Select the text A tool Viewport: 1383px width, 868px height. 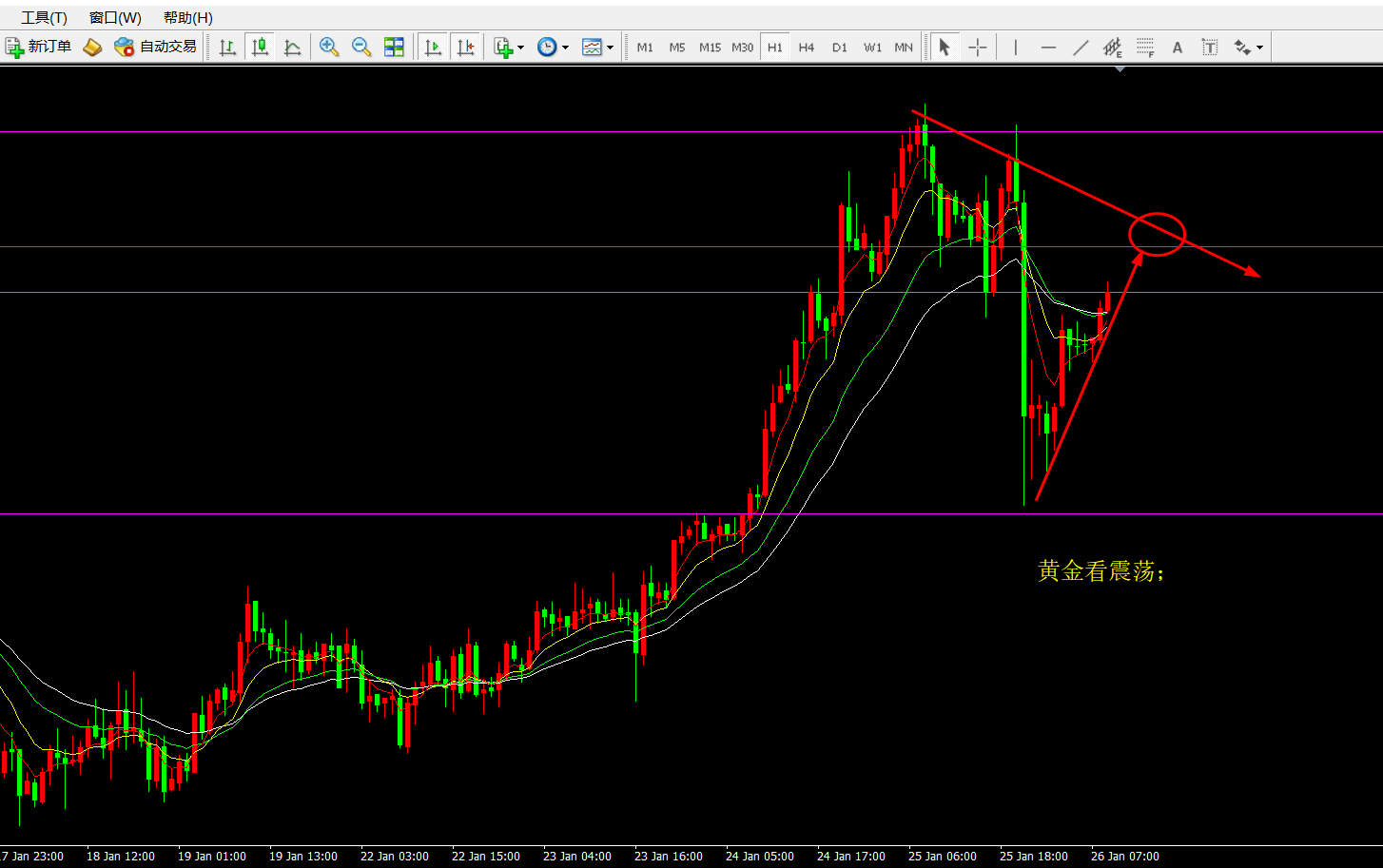(1178, 47)
